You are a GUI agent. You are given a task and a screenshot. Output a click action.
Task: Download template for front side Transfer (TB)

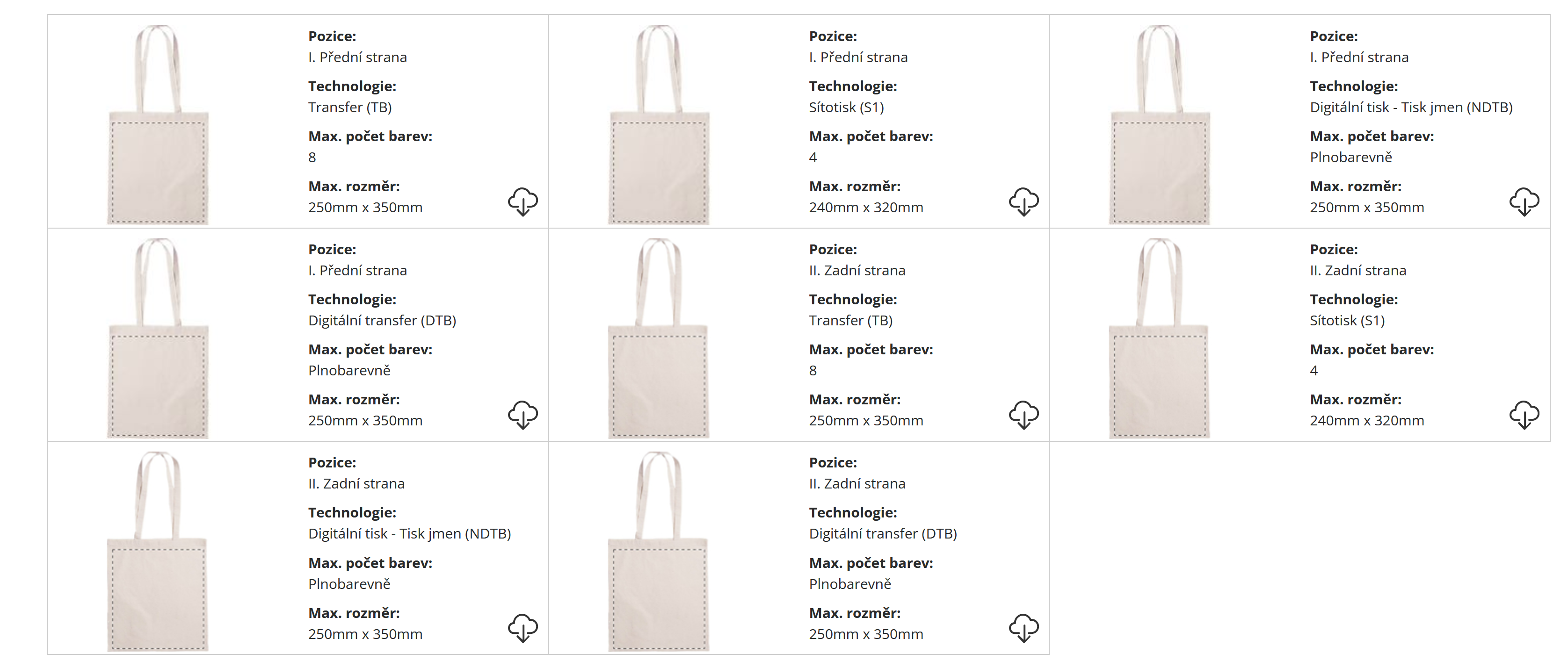[523, 201]
